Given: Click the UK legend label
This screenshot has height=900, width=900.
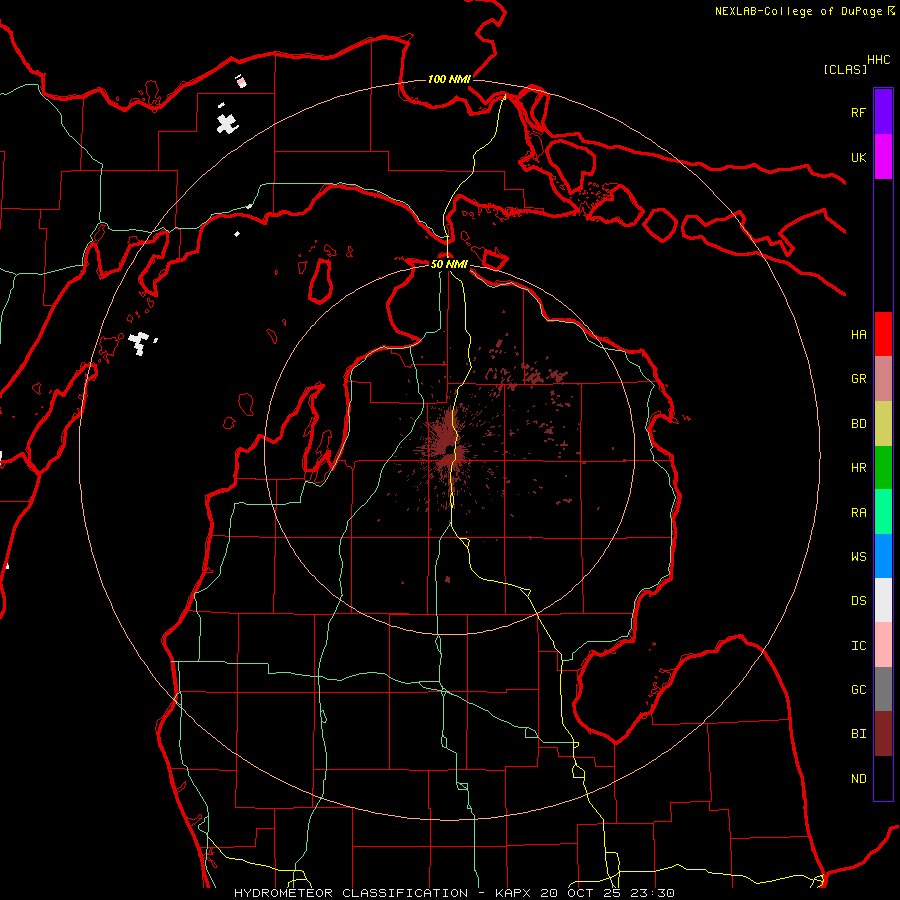Looking at the screenshot, I should 858,157.
